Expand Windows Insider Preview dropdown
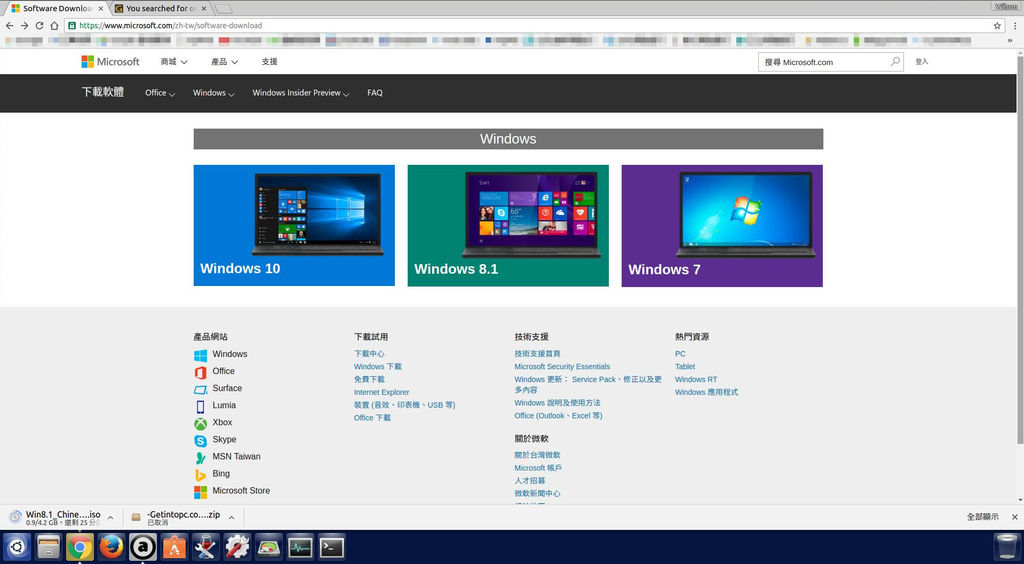The image size is (1024, 564). click(300, 93)
